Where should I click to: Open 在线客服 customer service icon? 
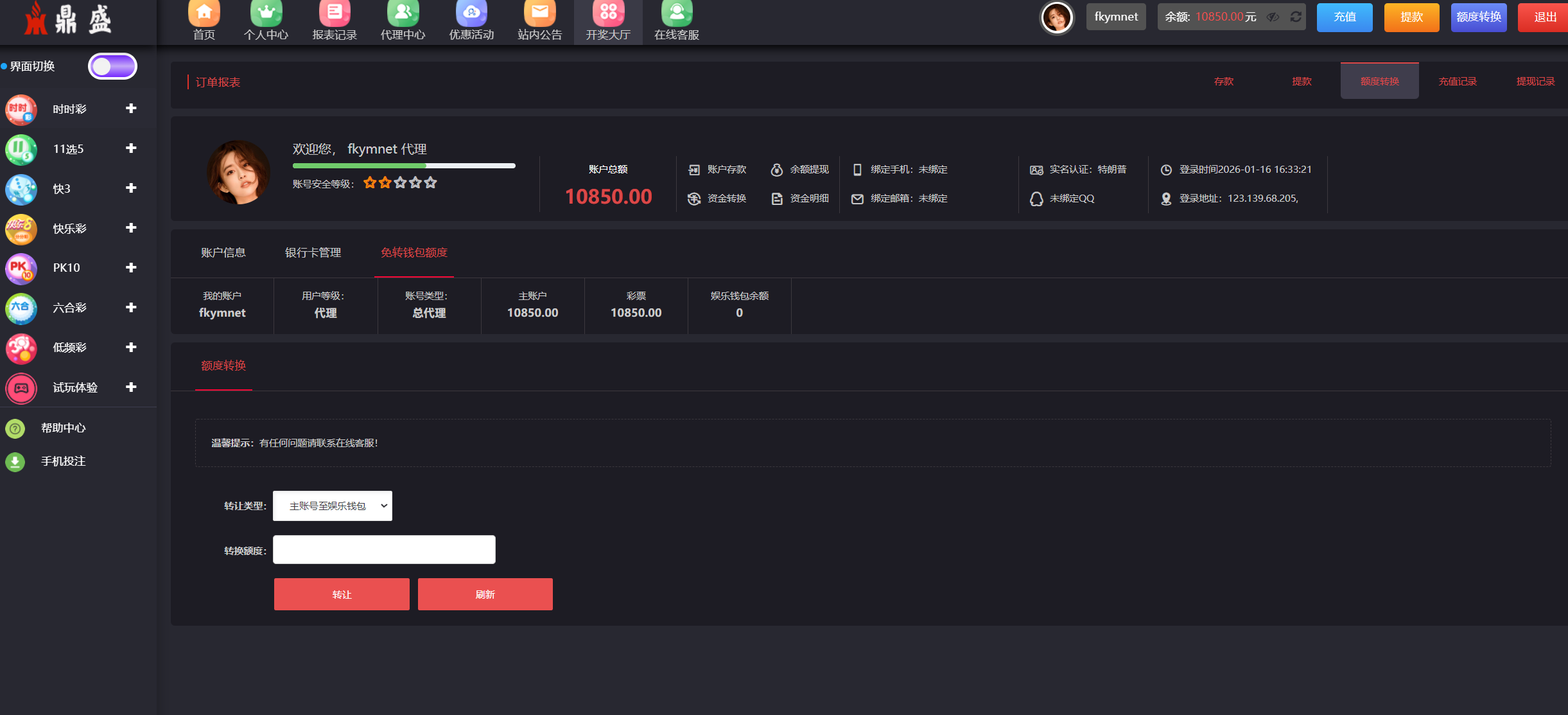[x=676, y=13]
